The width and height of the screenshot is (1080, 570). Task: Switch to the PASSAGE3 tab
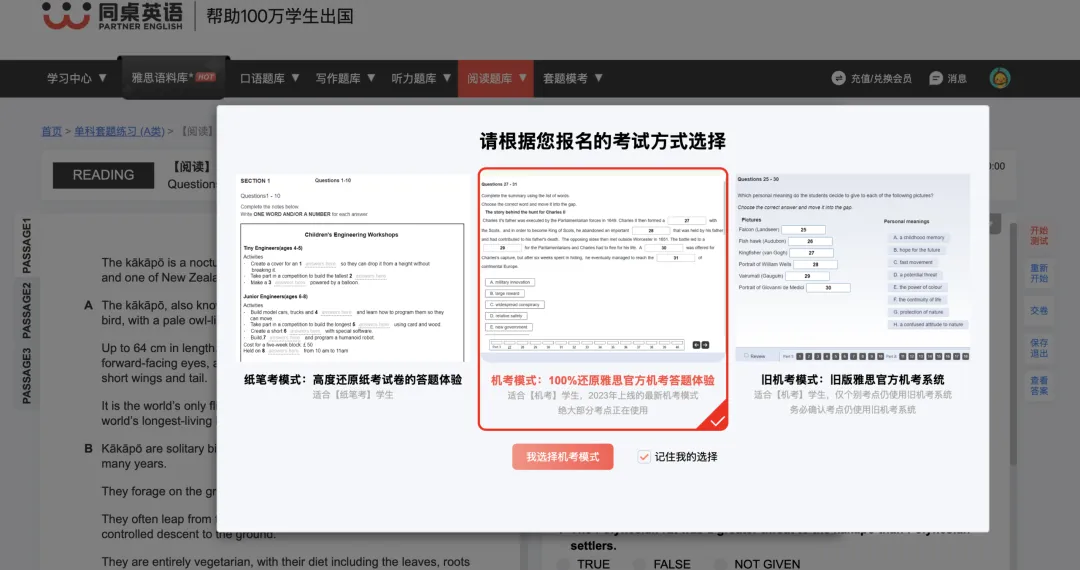click(x=27, y=375)
